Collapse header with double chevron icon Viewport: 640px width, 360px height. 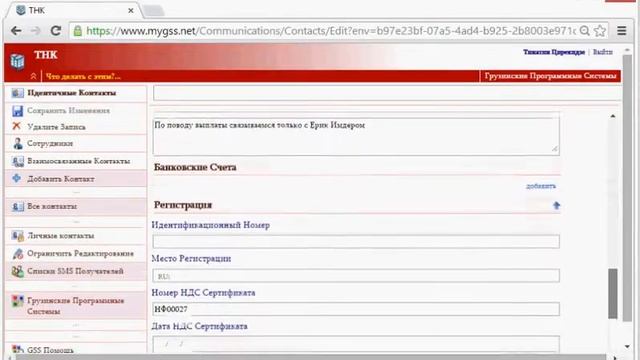click(x=33, y=76)
